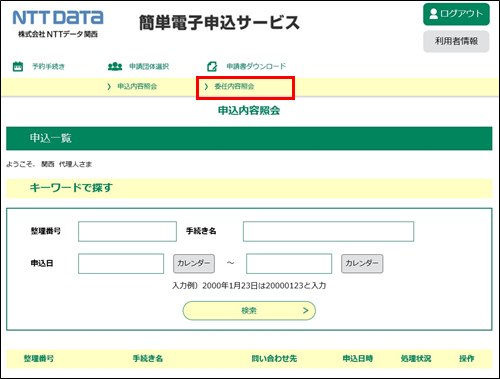Open the 申請団体選択 menu
Image resolution: width=500 pixels, height=379 pixels.
149,66
